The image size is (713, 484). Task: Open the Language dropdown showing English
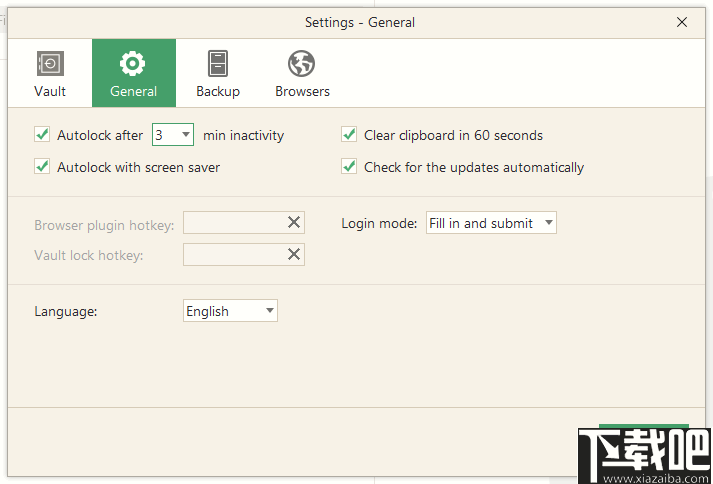[230, 311]
